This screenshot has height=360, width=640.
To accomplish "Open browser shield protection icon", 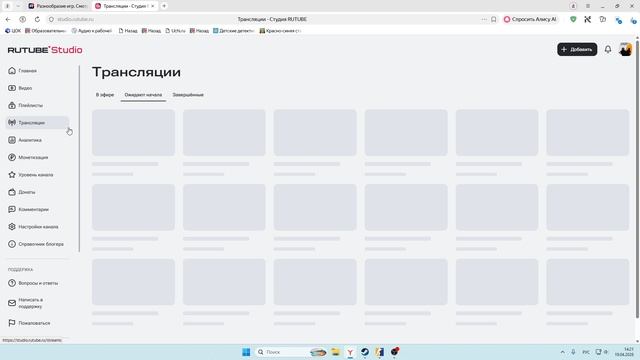I will (573, 19).
